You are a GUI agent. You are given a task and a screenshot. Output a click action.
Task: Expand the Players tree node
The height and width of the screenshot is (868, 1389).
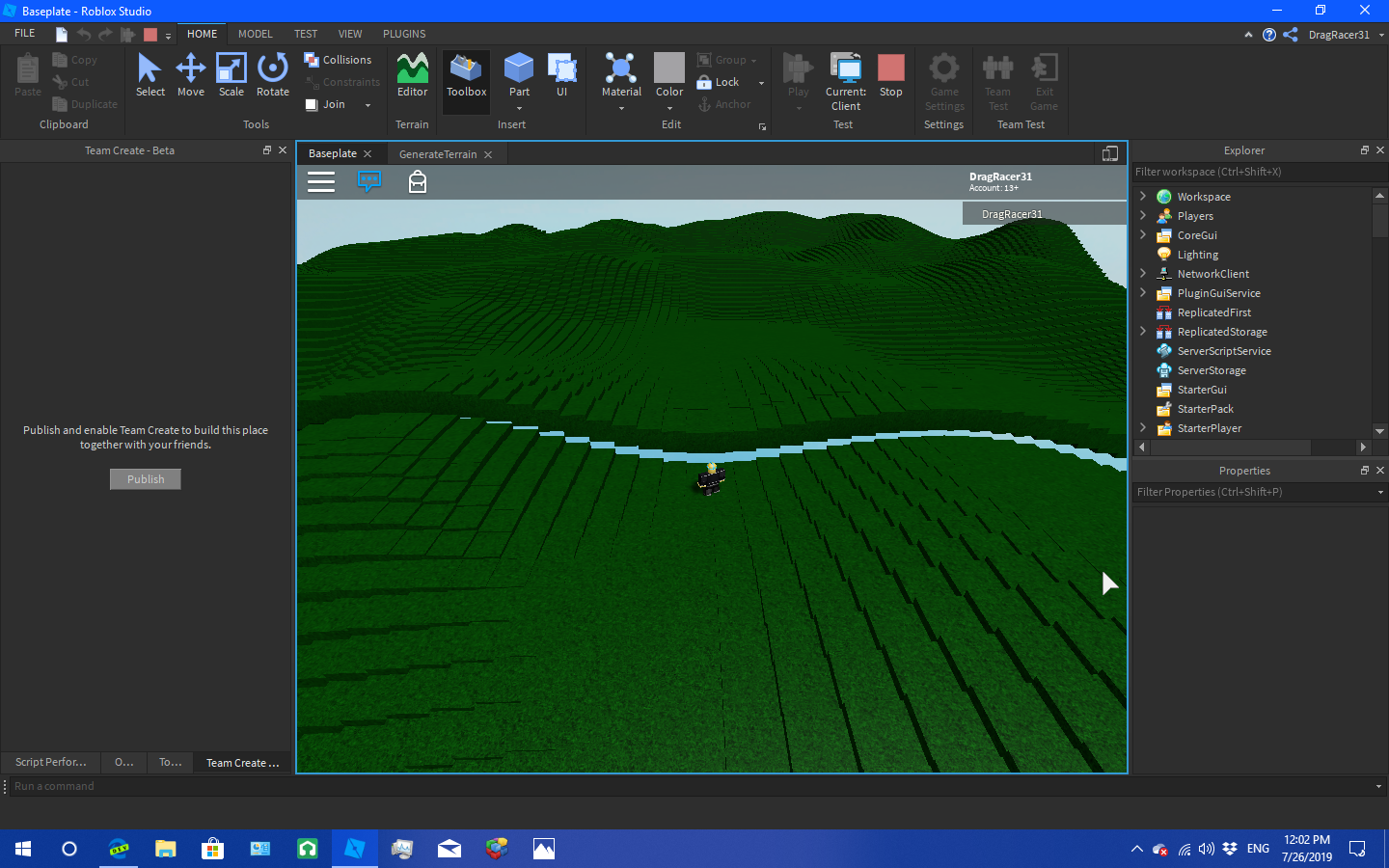pos(1143,215)
